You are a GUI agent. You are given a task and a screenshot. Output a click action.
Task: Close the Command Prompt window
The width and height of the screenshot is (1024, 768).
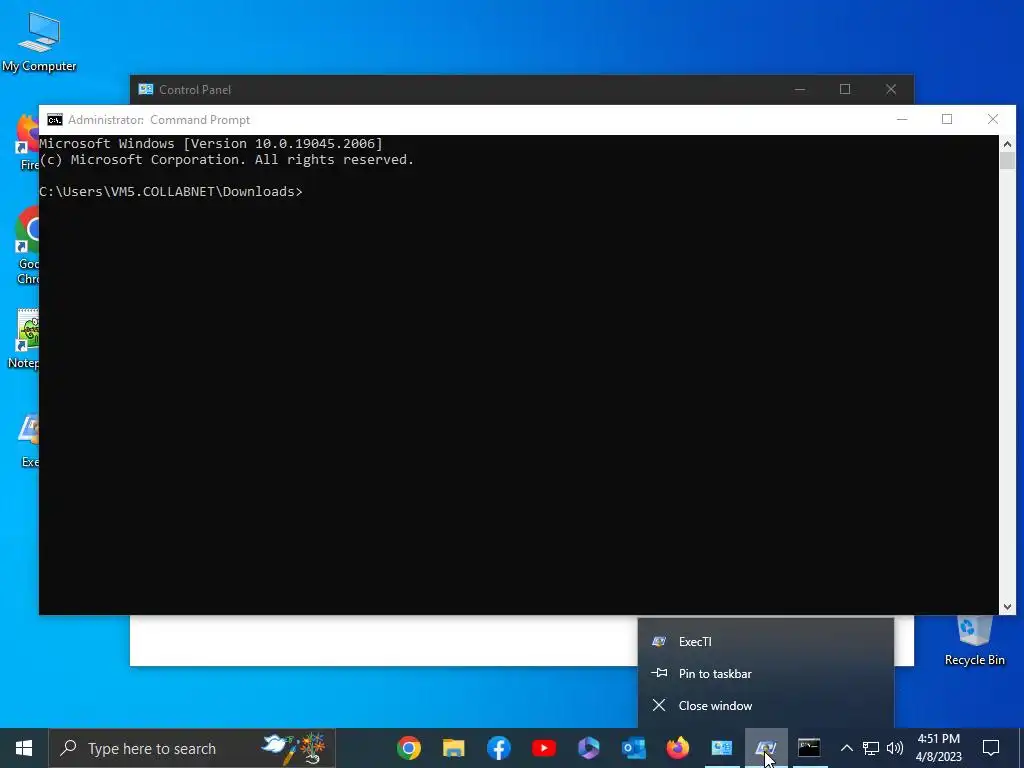(993, 120)
